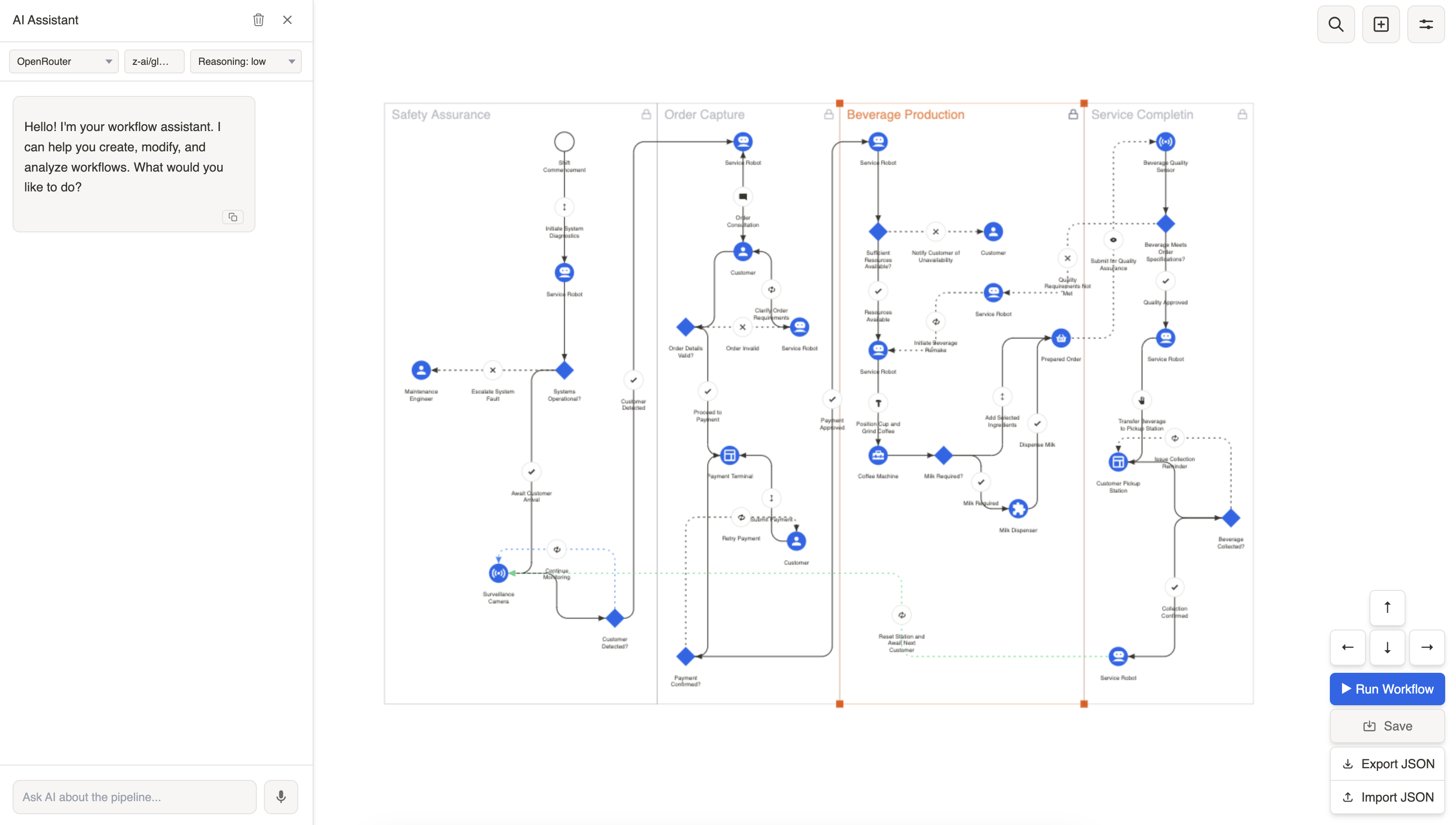
Task: Select the Customer Detected? decision diamond
Action: click(614, 617)
